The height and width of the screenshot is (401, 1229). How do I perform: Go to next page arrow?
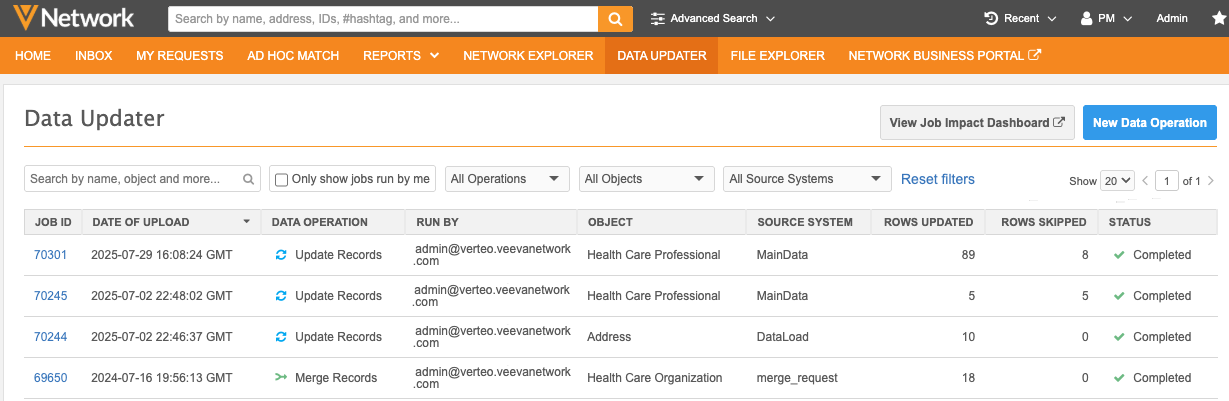(1211, 181)
